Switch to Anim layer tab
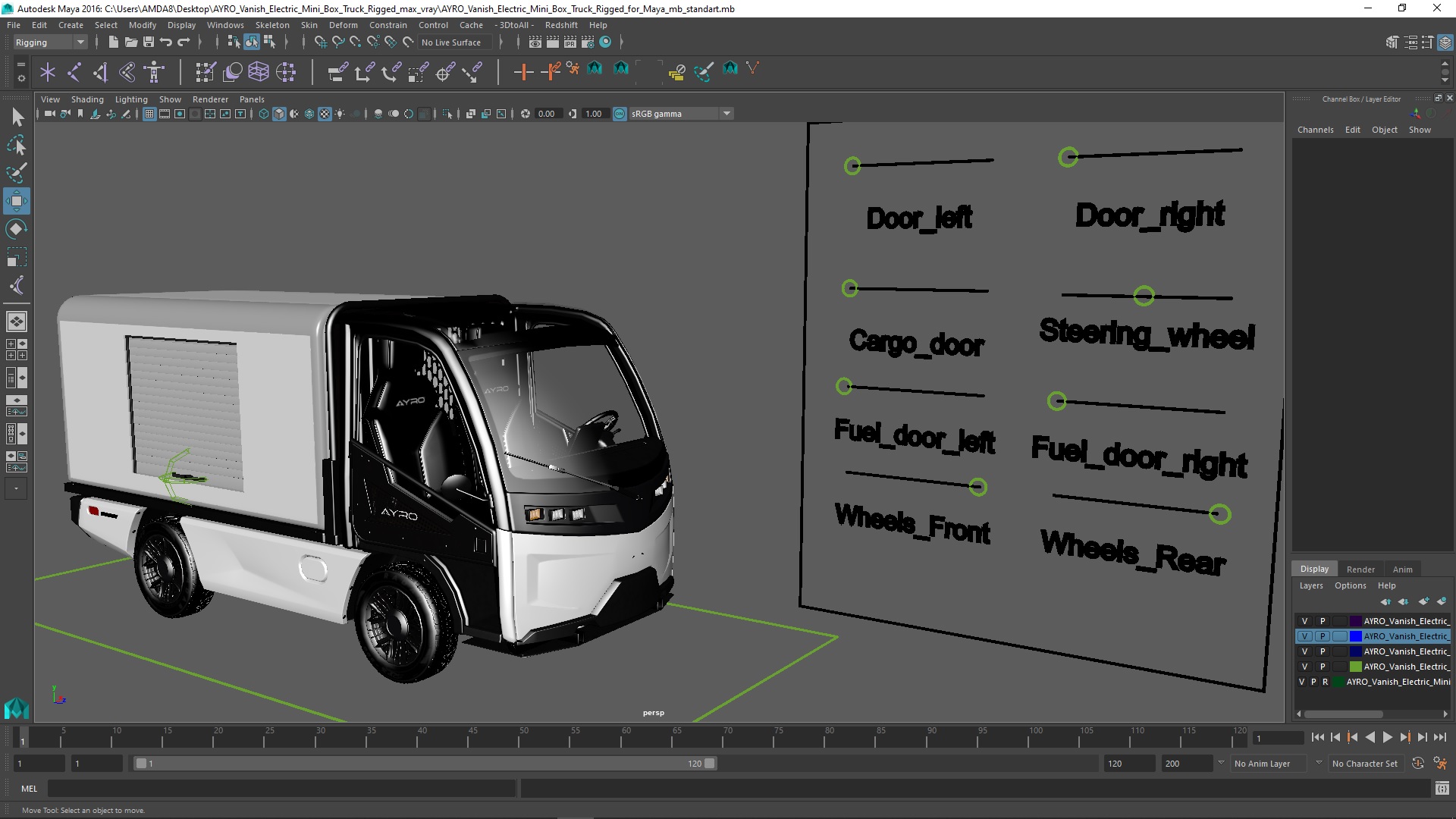The image size is (1456, 819). pos(1402,570)
